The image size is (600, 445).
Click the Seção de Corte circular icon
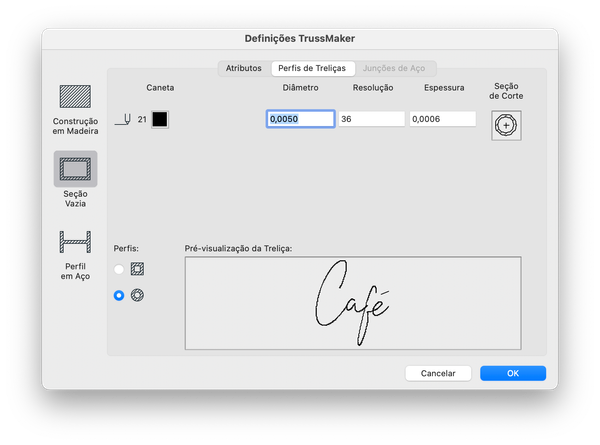(506, 126)
